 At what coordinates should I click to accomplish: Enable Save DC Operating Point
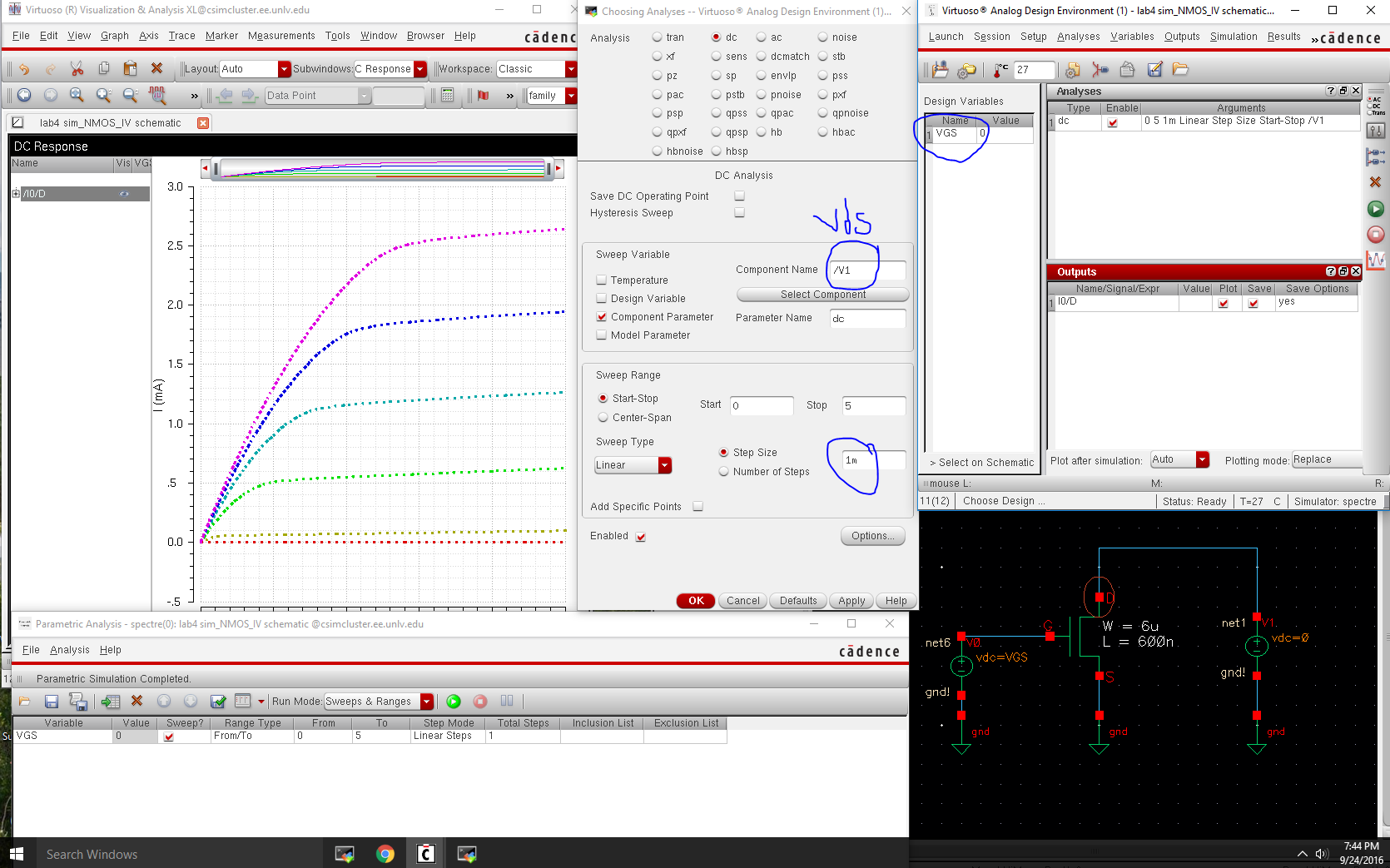click(x=739, y=196)
